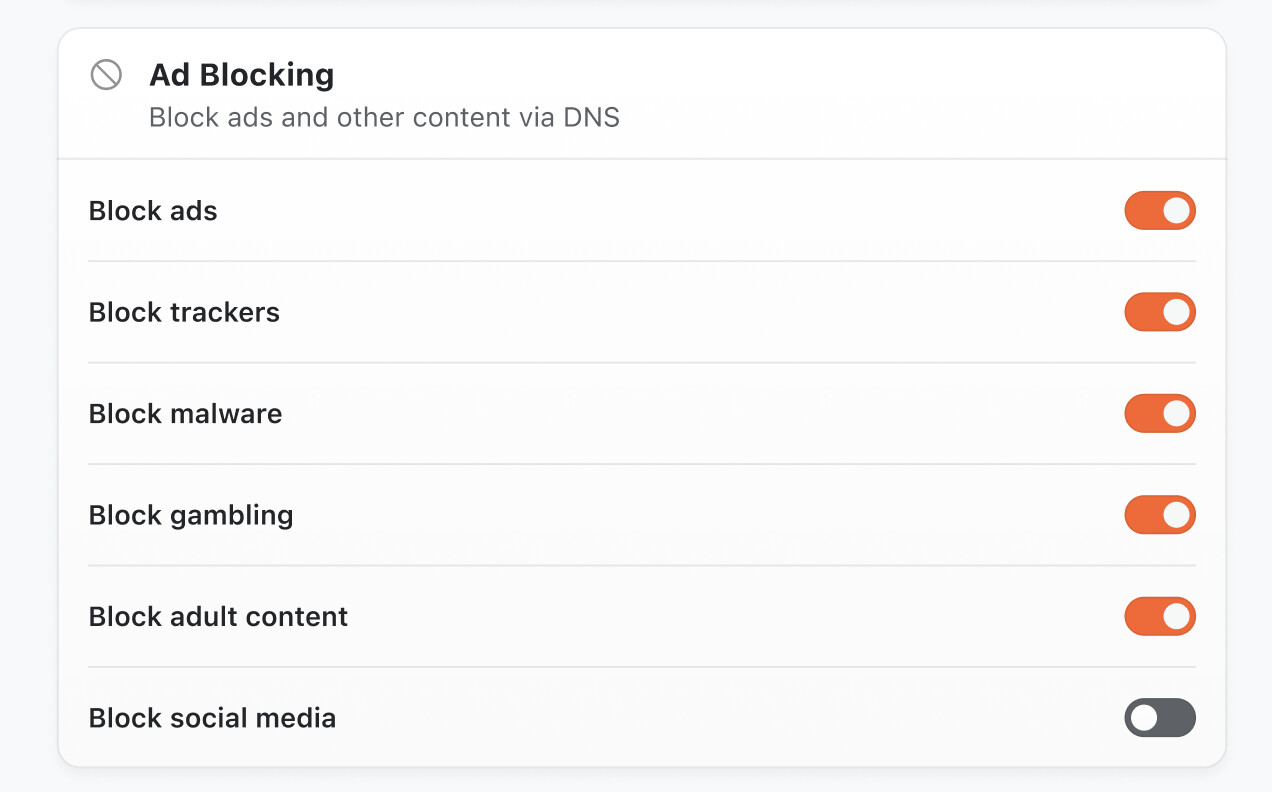
Task: Disable the Block gambling toggle
Action: coord(1159,515)
